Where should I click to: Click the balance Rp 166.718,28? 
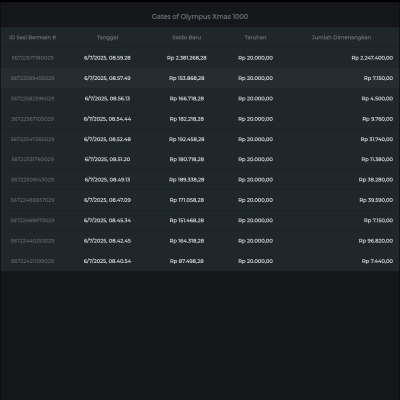point(187,99)
